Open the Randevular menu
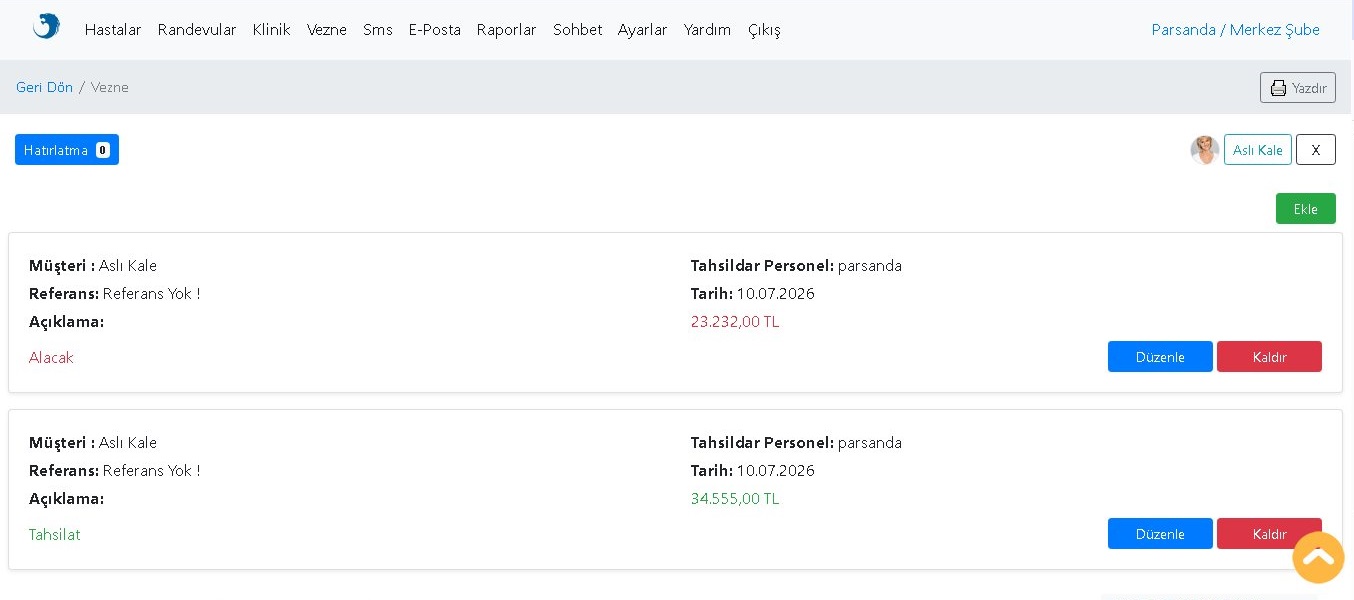This screenshot has height=600, width=1354. point(197,30)
